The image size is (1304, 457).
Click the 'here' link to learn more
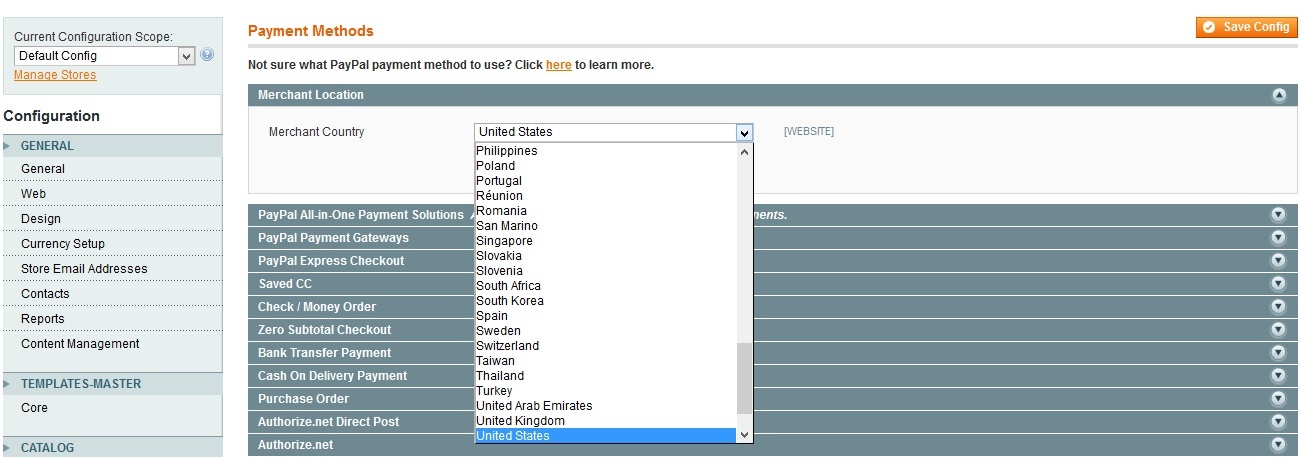(x=559, y=65)
